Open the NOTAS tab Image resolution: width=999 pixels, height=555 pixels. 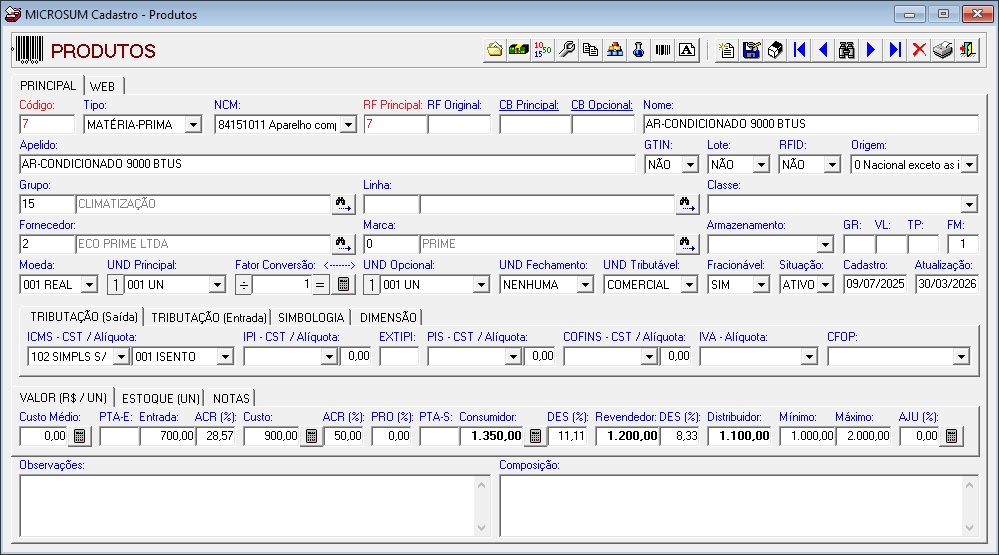(x=231, y=398)
